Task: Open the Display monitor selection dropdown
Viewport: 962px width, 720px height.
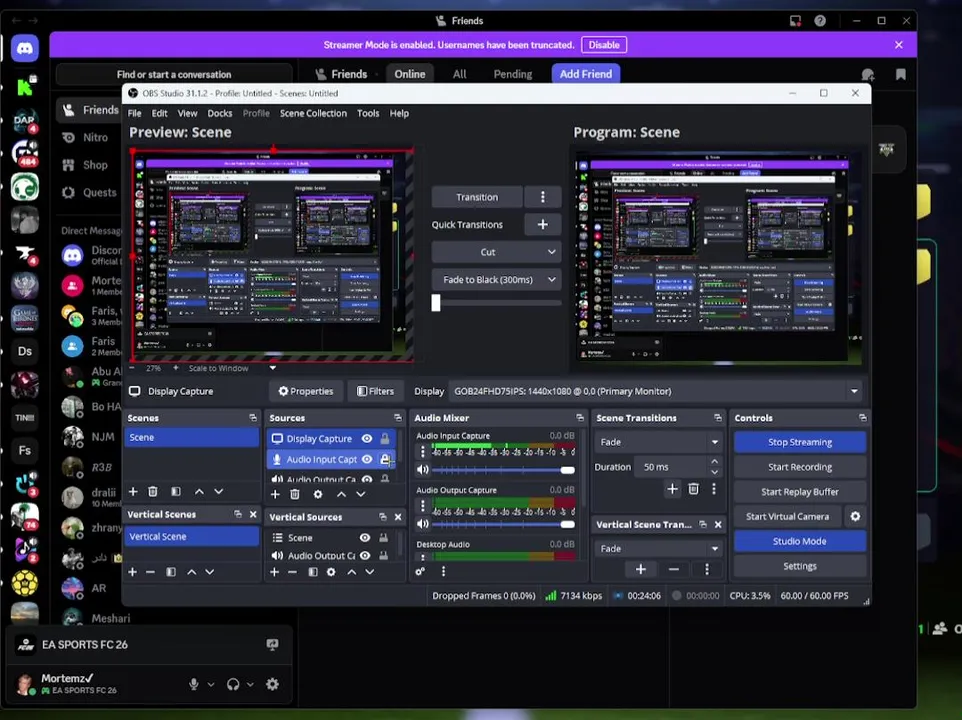Action: (656, 391)
